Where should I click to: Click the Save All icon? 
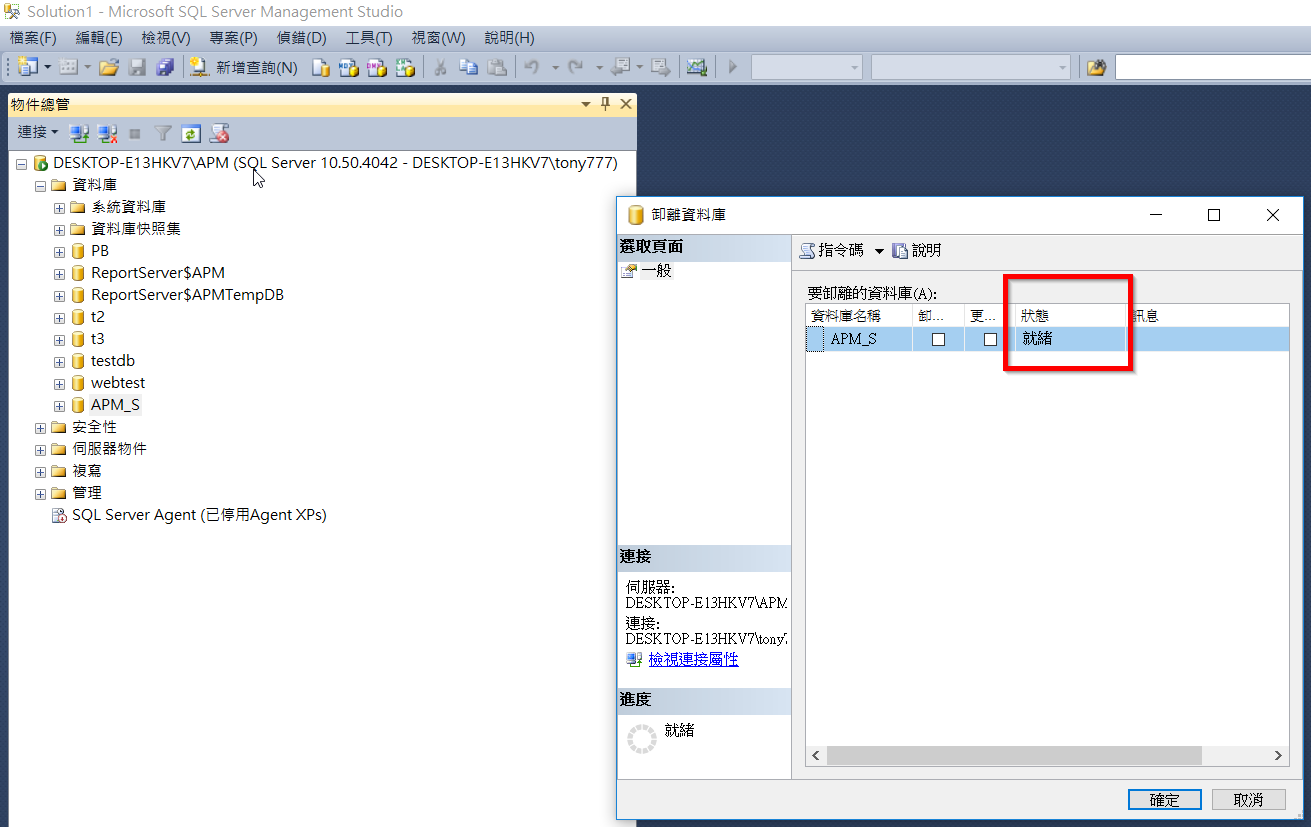coord(165,67)
